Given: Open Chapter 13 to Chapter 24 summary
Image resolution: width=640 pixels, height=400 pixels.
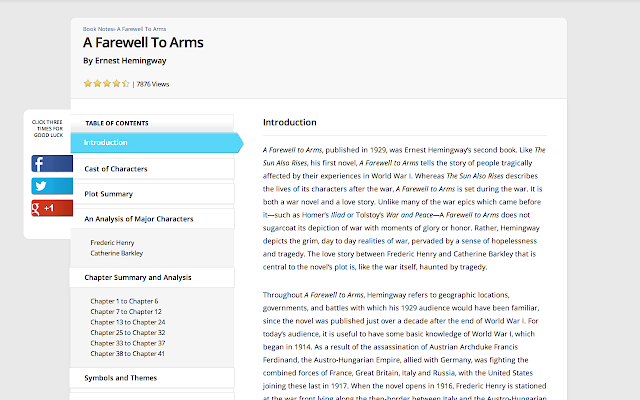Looking at the screenshot, I should pyautogui.click(x=128, y=322).
